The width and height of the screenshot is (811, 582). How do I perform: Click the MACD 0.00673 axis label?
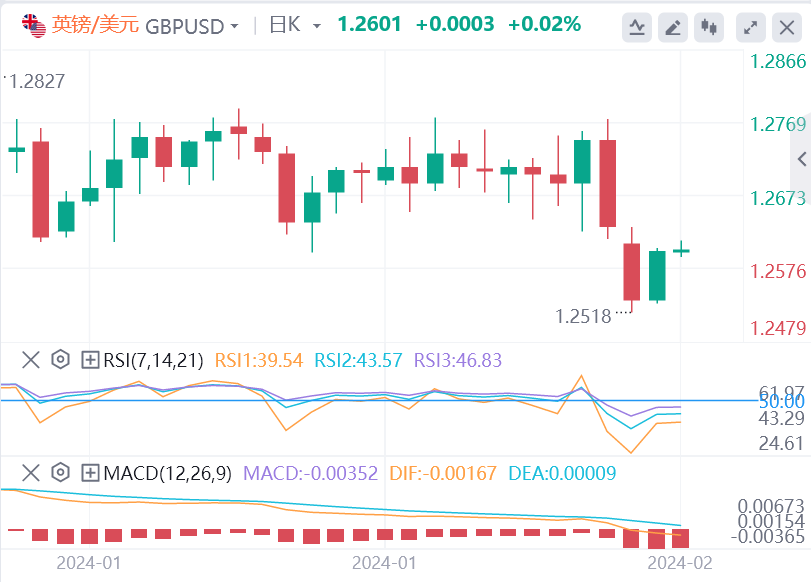point(771,506)
